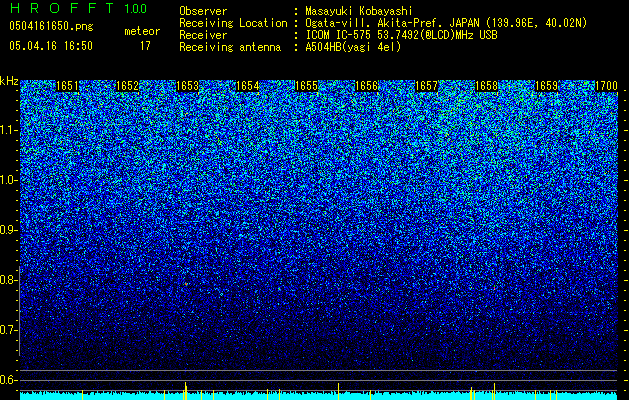Click the 1652 time marker
This screenshot has width=629, height=400.
click(x=128, y=86)
